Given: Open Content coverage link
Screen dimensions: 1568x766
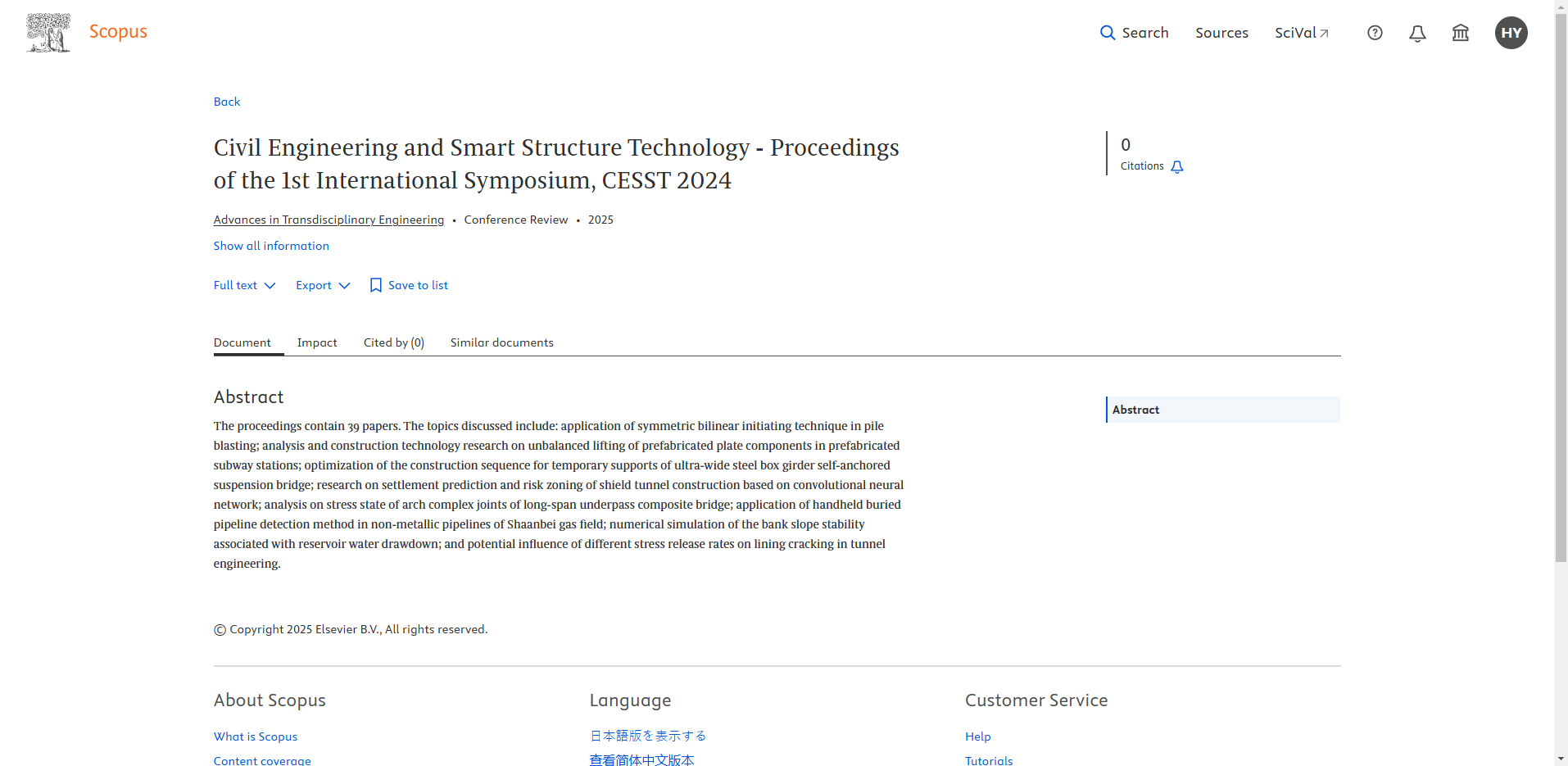Looking at the screenshot, I should point(262,760).
